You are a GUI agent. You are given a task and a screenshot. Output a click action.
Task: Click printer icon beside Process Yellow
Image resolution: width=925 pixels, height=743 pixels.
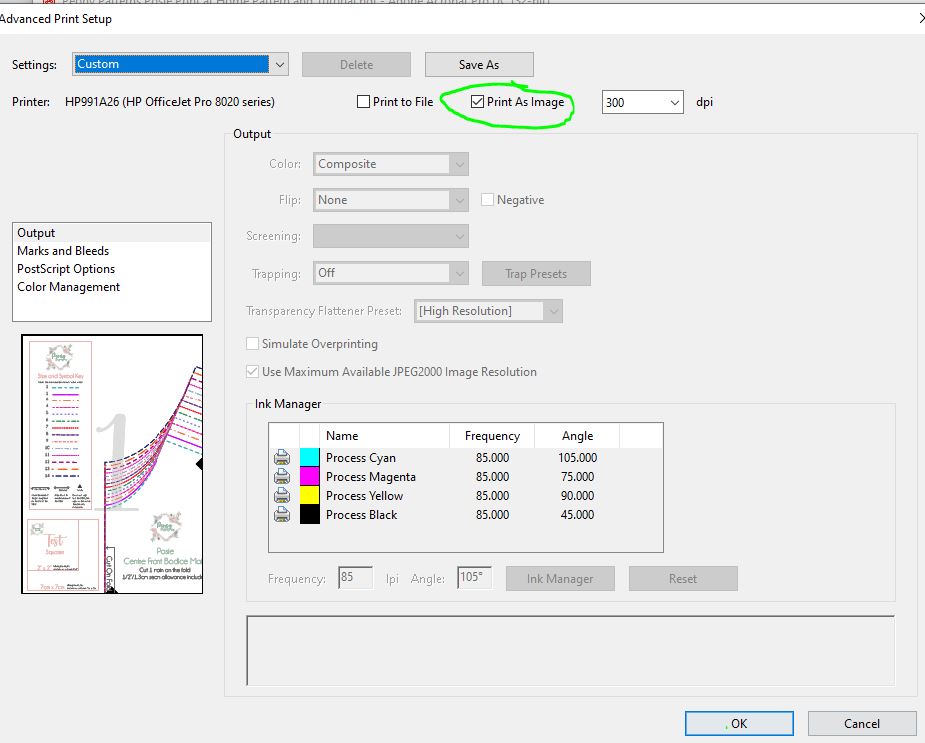[x=282, y=496]
